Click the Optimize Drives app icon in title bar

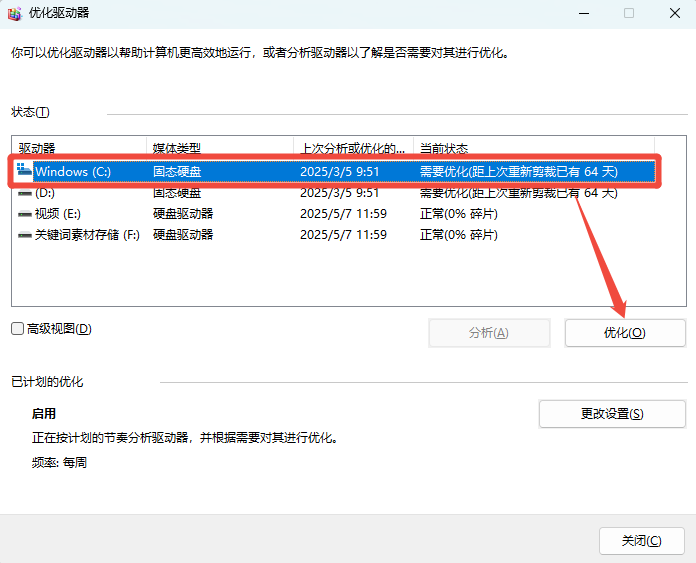[14, 13]
